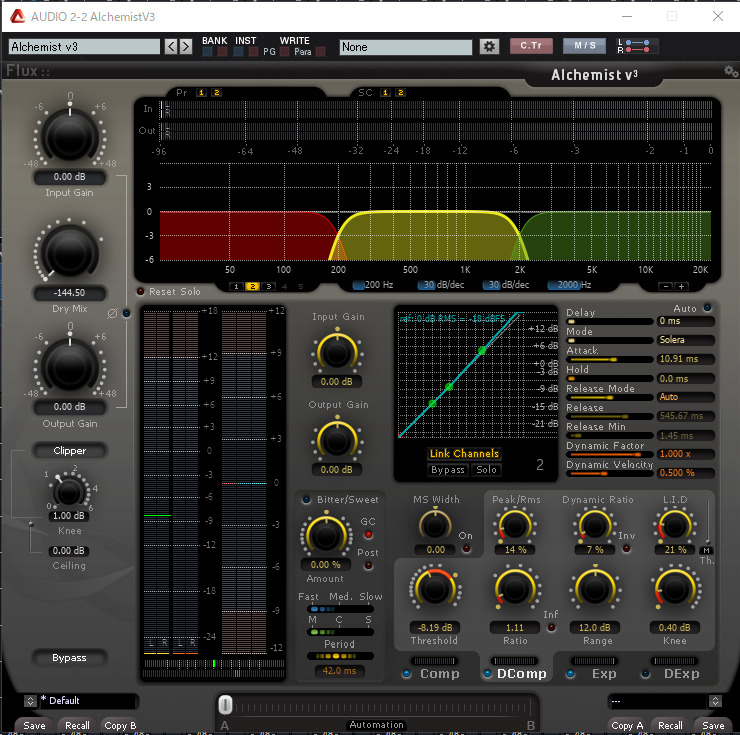Viewport: 740px width, 735px height.
Task: Click the Dynamic Ratio knob
Action: tap(595, 525)
